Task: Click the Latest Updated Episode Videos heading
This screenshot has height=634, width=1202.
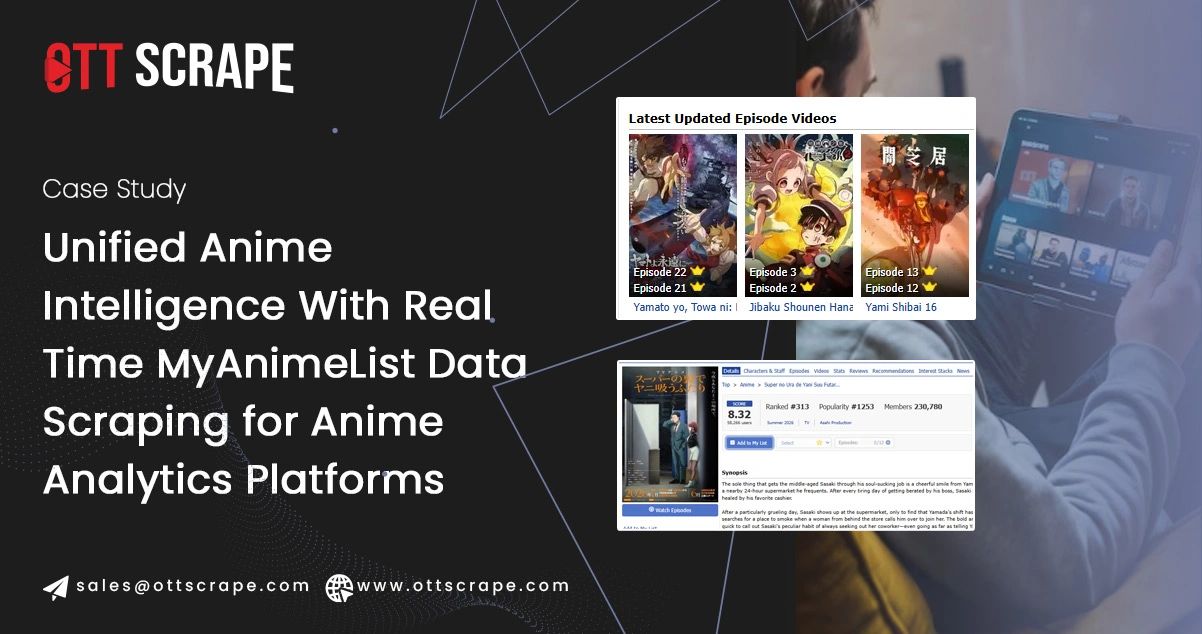Action: click(x=732, y=118)
